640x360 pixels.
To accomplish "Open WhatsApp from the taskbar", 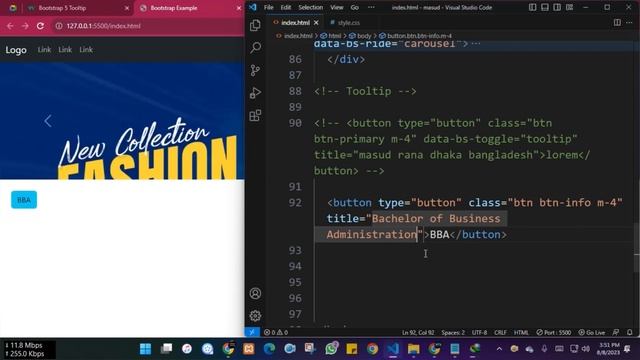I will click(x=331, y=349).
